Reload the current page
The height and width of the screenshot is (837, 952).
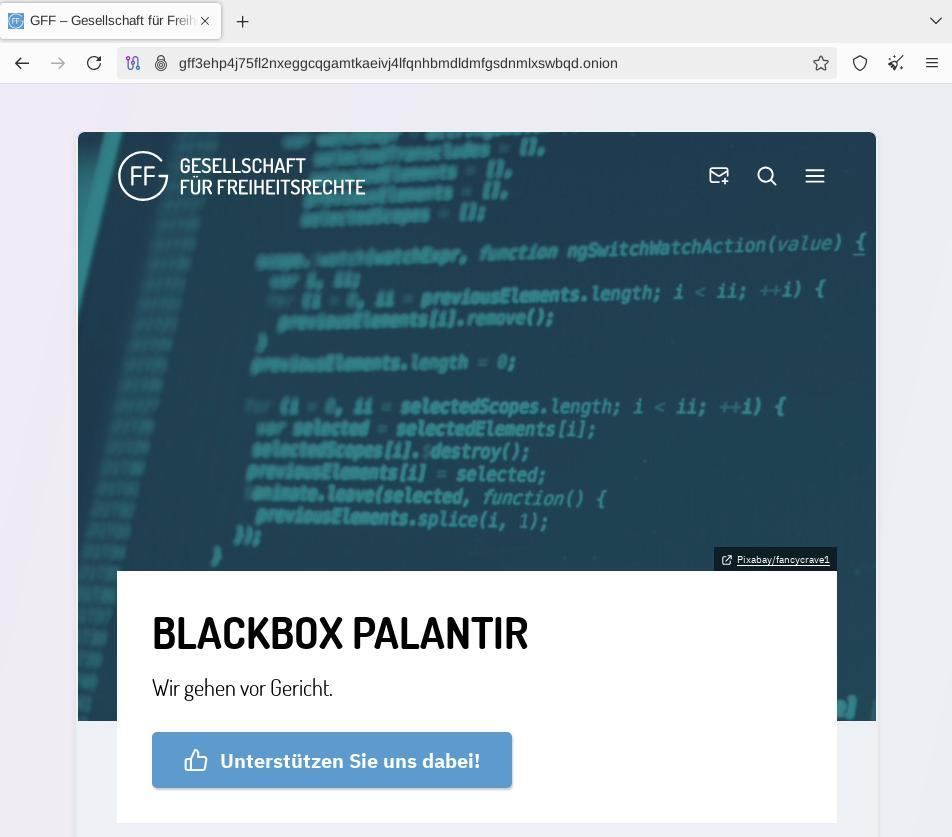[x=94, y=63]
